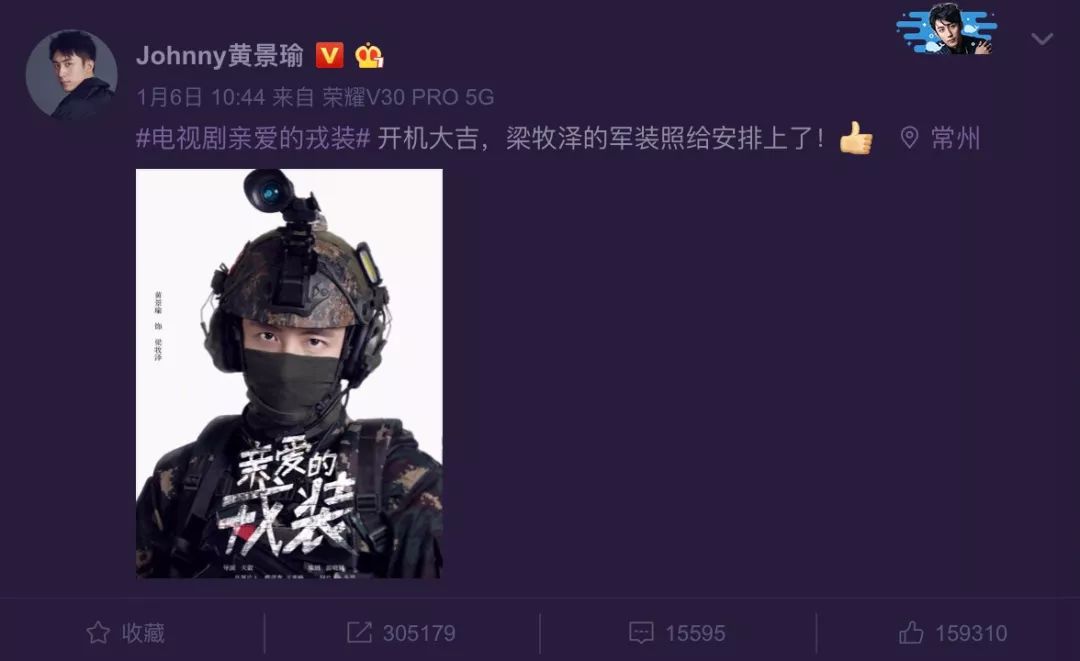Screen dimensions: 1080x661
Task: Click the Johnny黄景瑜 username link
Action: 220,55
